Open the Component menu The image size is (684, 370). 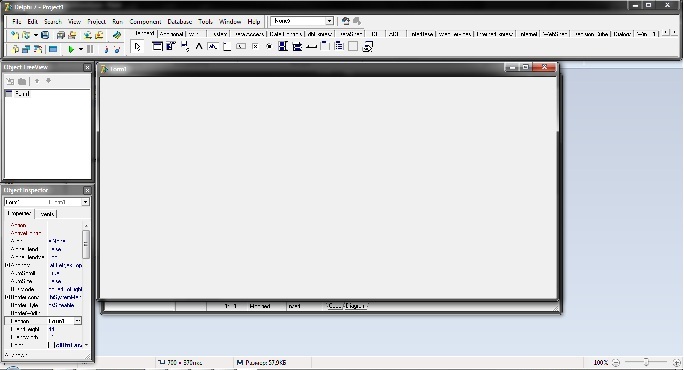(145, 21)
